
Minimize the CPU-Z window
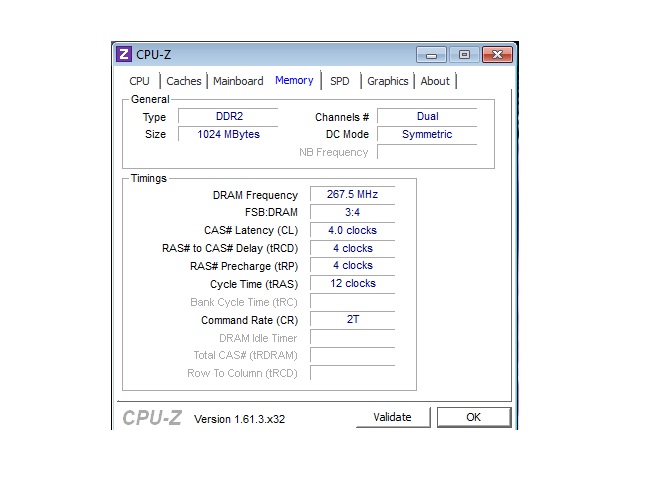[x=431, y=55]
